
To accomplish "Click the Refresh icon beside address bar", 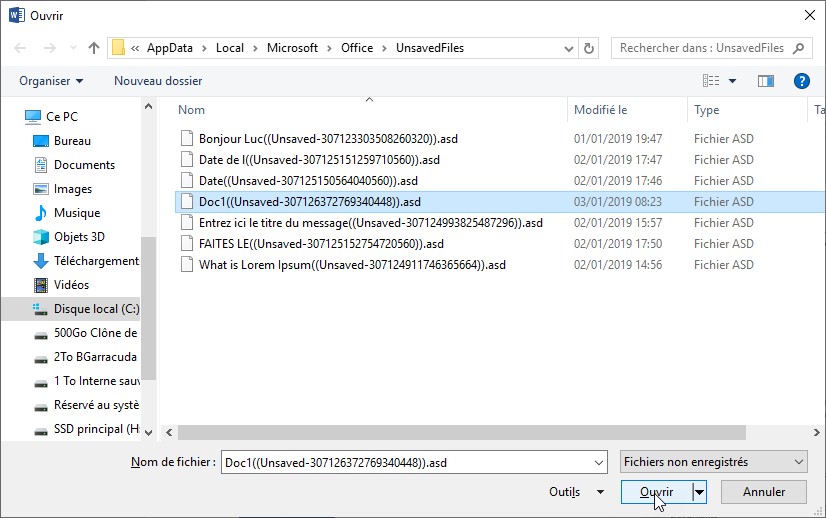I will click(x=590, y=48).
